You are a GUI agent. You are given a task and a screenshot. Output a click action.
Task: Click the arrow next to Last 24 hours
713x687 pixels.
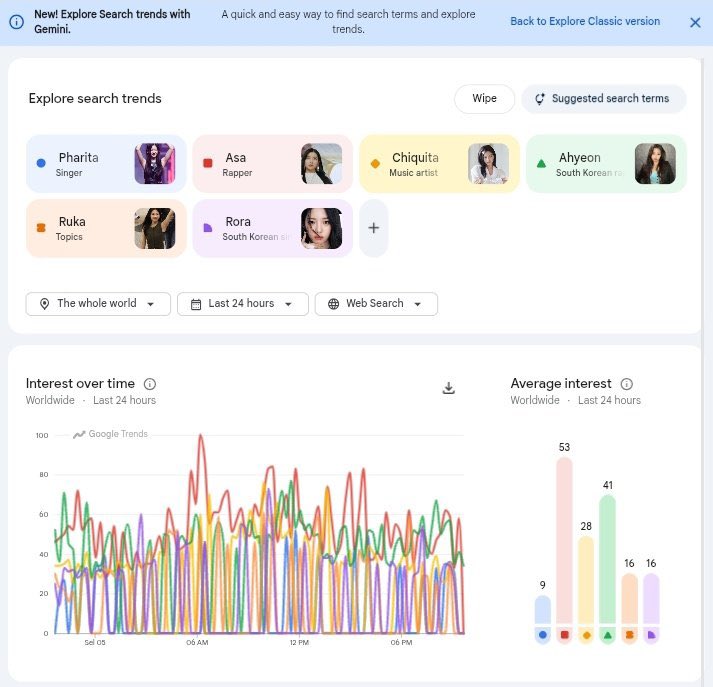click(288, 304)
